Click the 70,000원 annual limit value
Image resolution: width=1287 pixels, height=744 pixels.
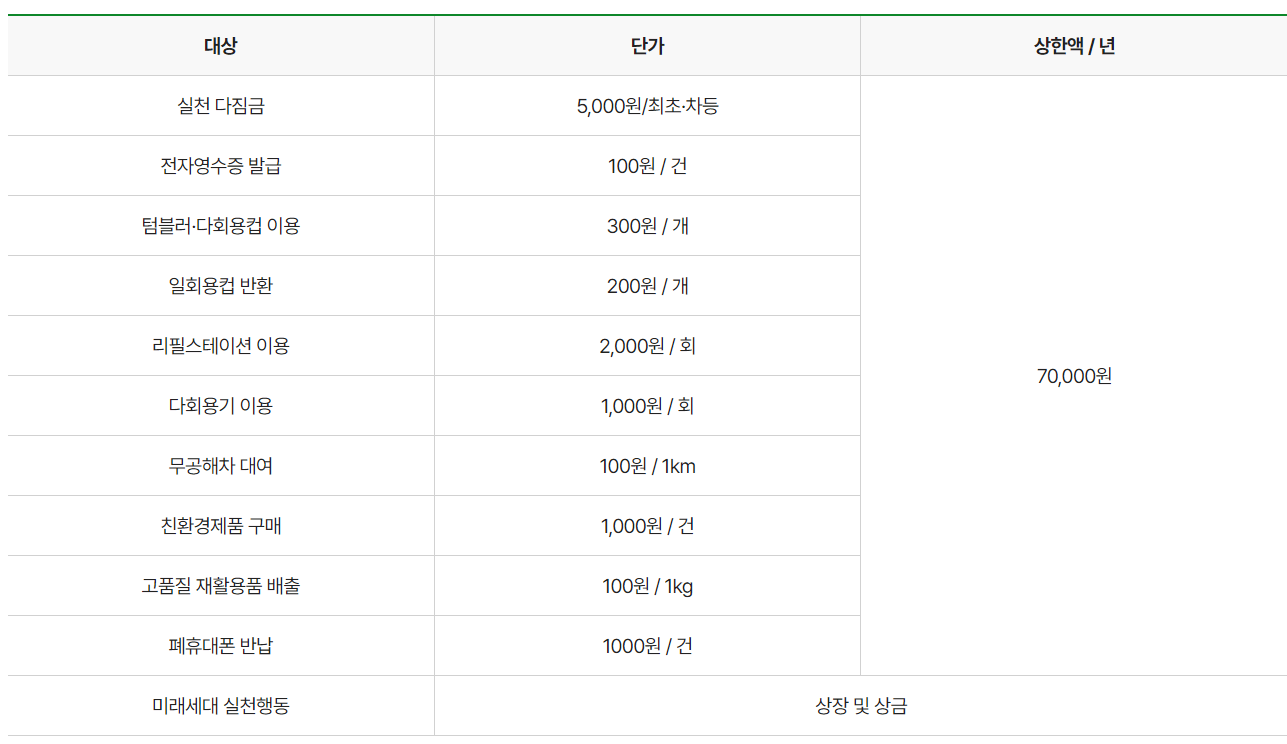pyautogui.click(x=1074, y=376)
